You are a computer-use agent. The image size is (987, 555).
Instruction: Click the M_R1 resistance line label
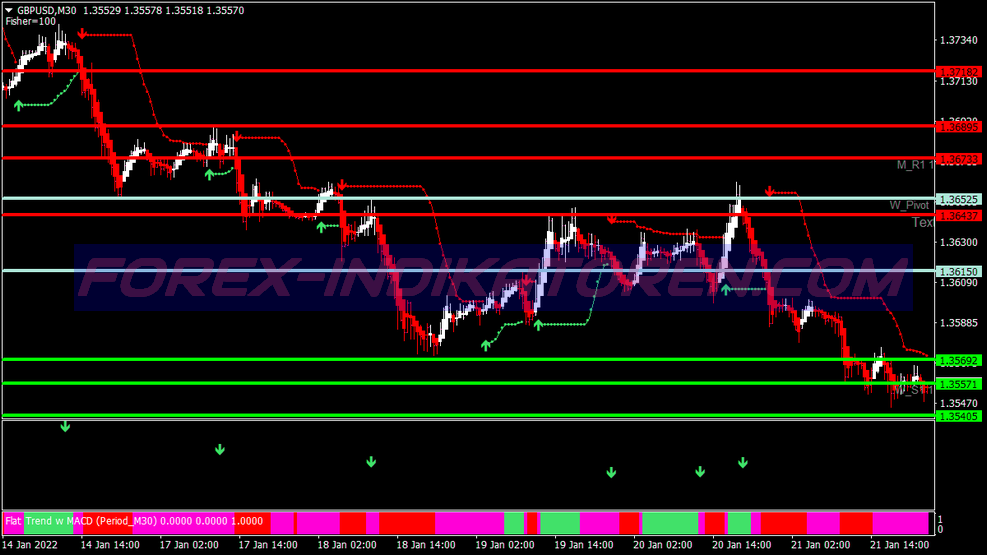913,164
